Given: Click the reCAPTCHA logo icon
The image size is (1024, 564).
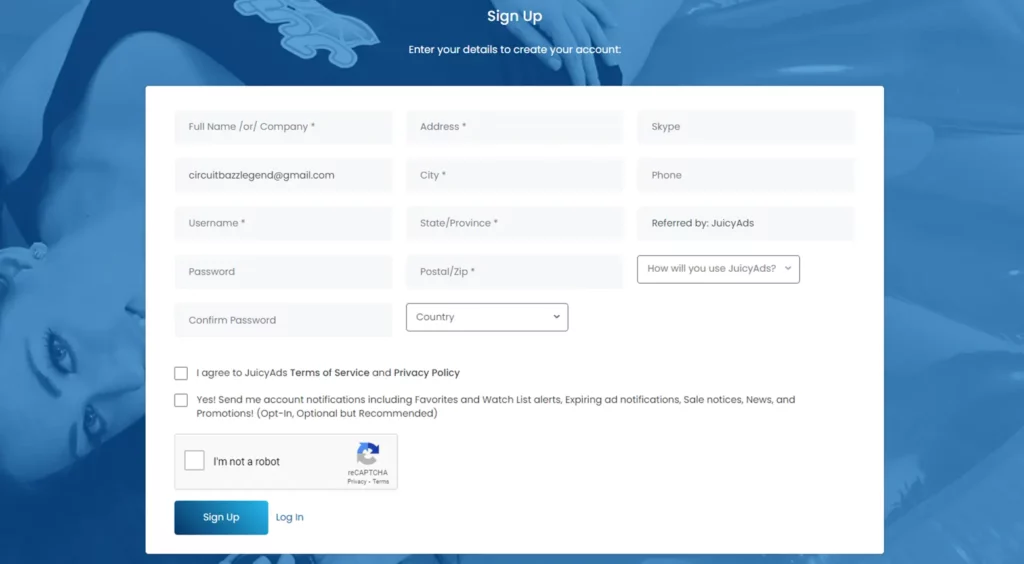Looking at the screenshot, I should 368,454.
